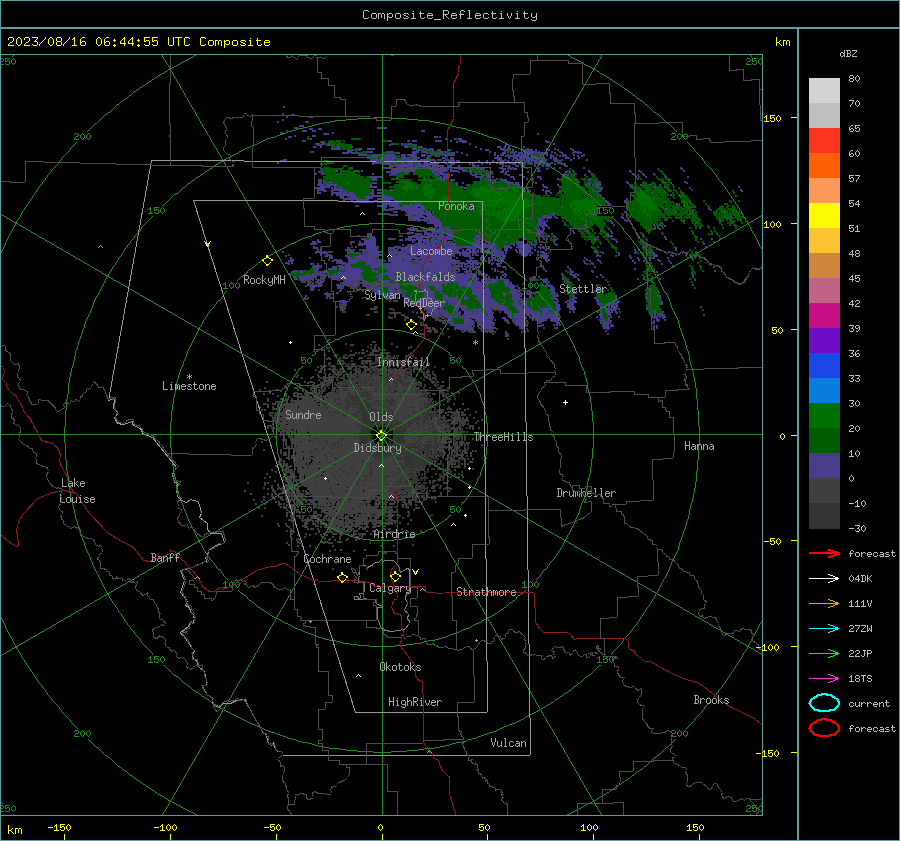Click the magenta 18TS arrow icon

[x=824, y=679]
